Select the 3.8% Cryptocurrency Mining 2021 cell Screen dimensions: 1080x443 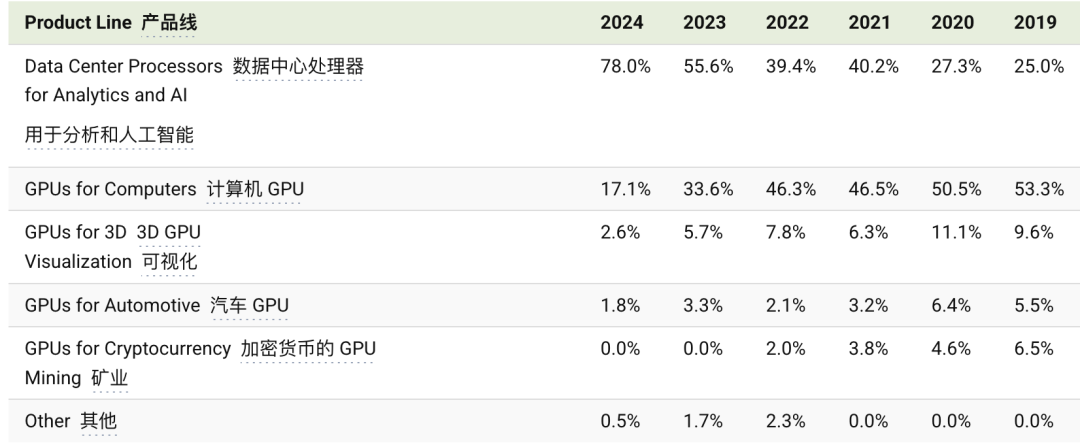868,349
